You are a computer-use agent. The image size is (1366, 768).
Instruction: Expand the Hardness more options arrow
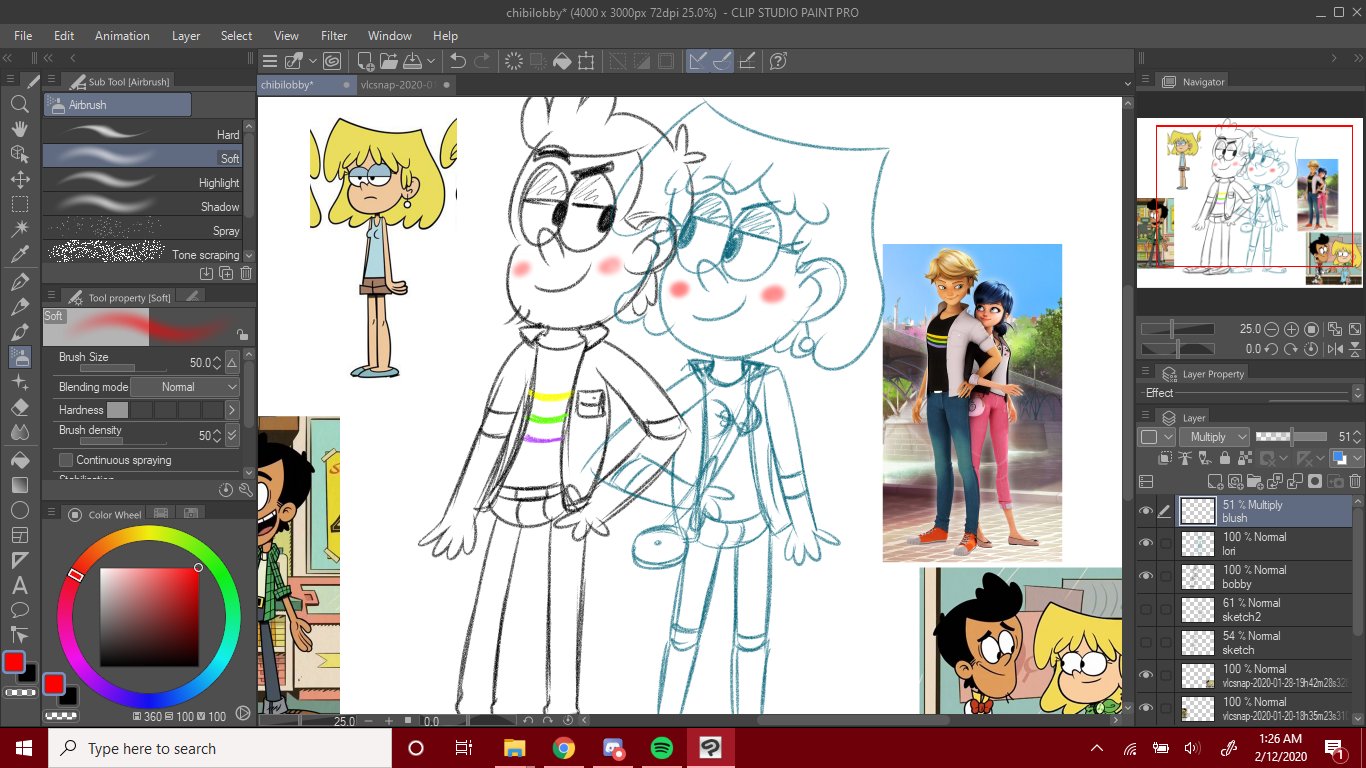coord(232,410)
